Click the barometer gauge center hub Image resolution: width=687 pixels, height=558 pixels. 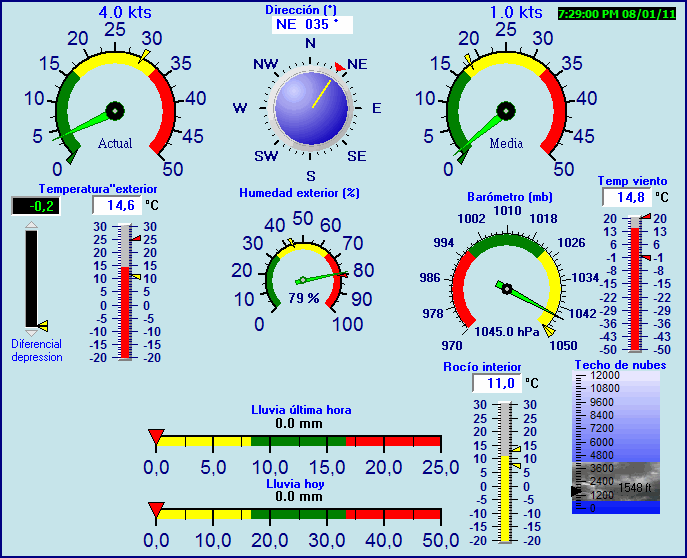[x=507, y=290]
